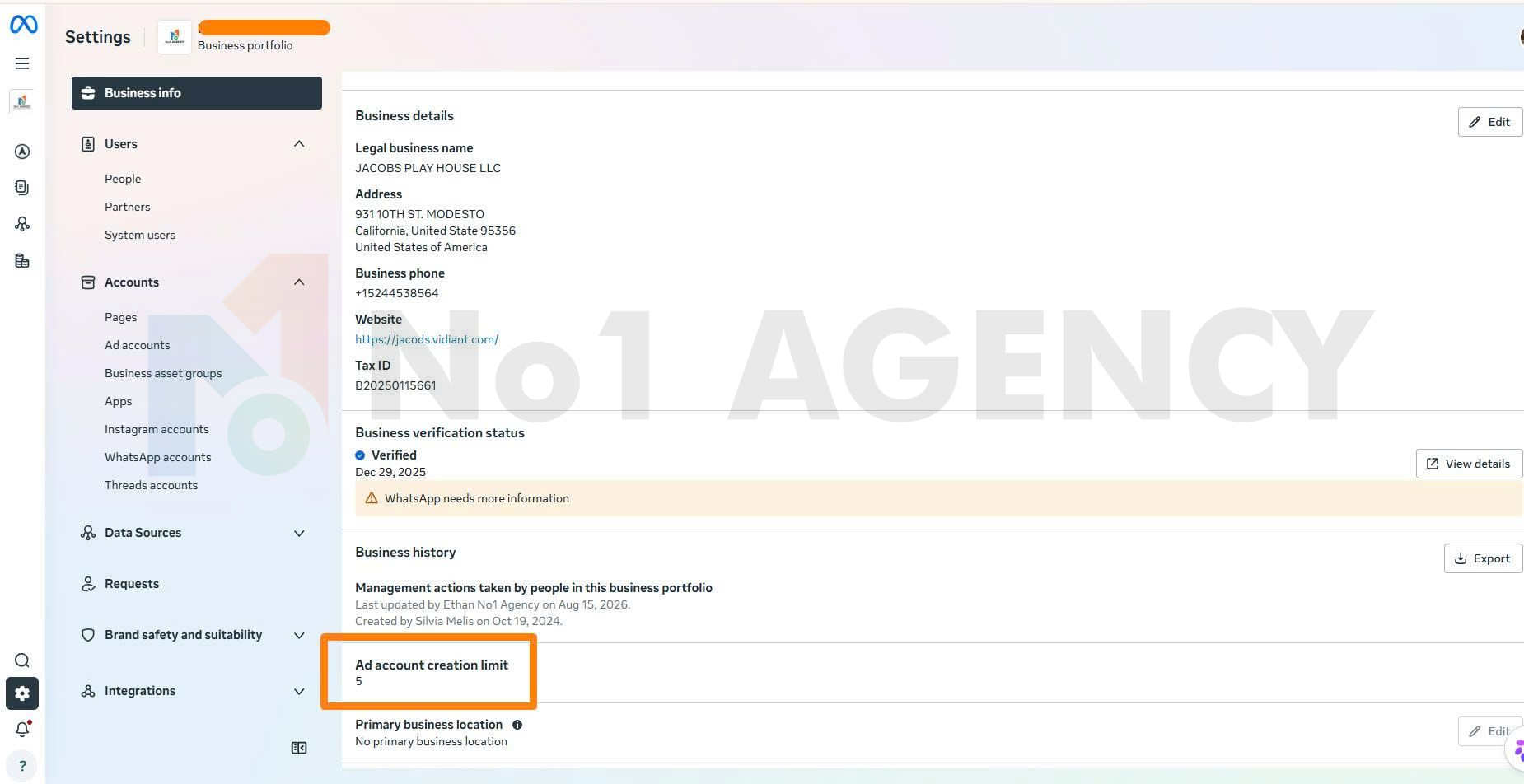
Task: Click the Verified badge icon
Action: [x=360, y=455]
